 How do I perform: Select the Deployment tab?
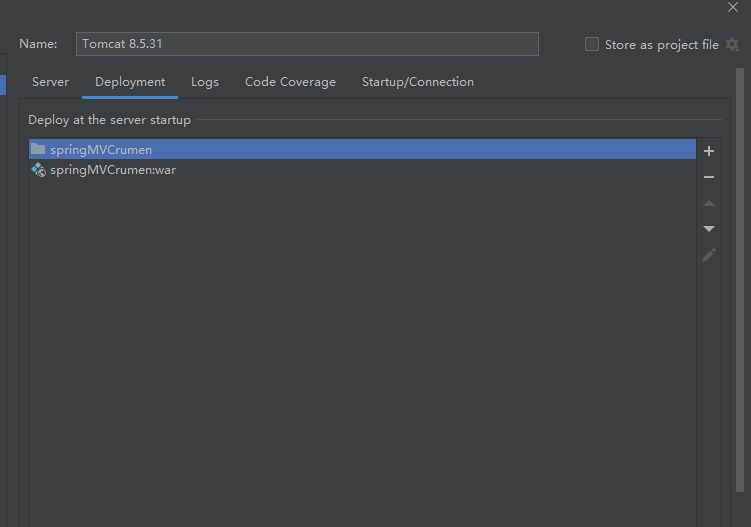point(130,82)
